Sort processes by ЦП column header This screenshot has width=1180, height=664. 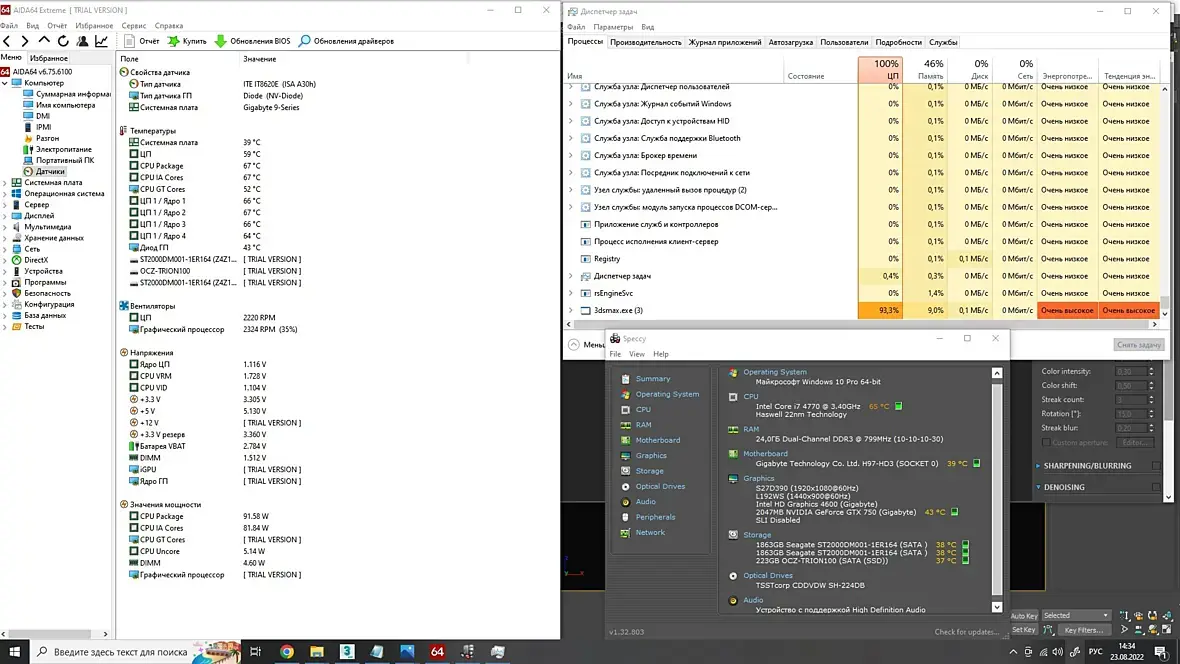880,69
